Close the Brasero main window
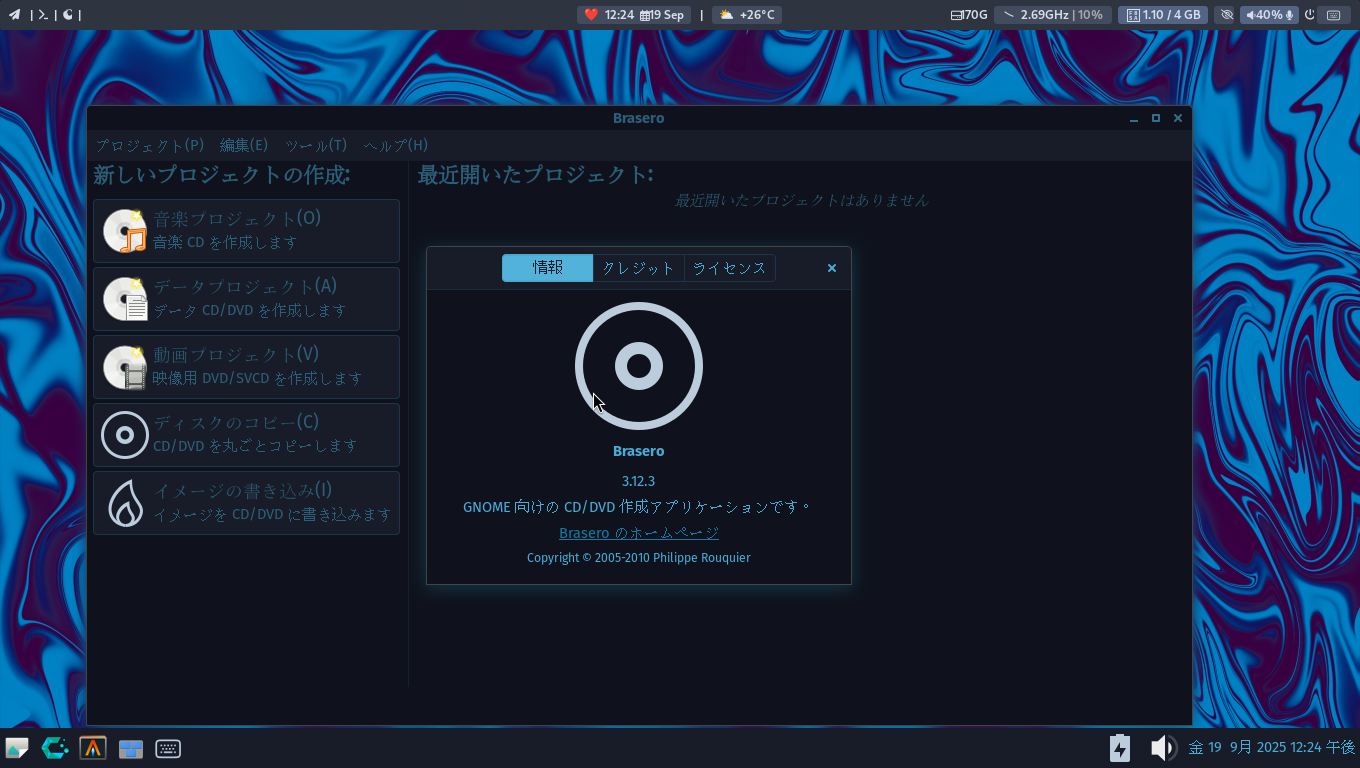Screen dimensions: 1360x768 click(x=1178, y=118)
